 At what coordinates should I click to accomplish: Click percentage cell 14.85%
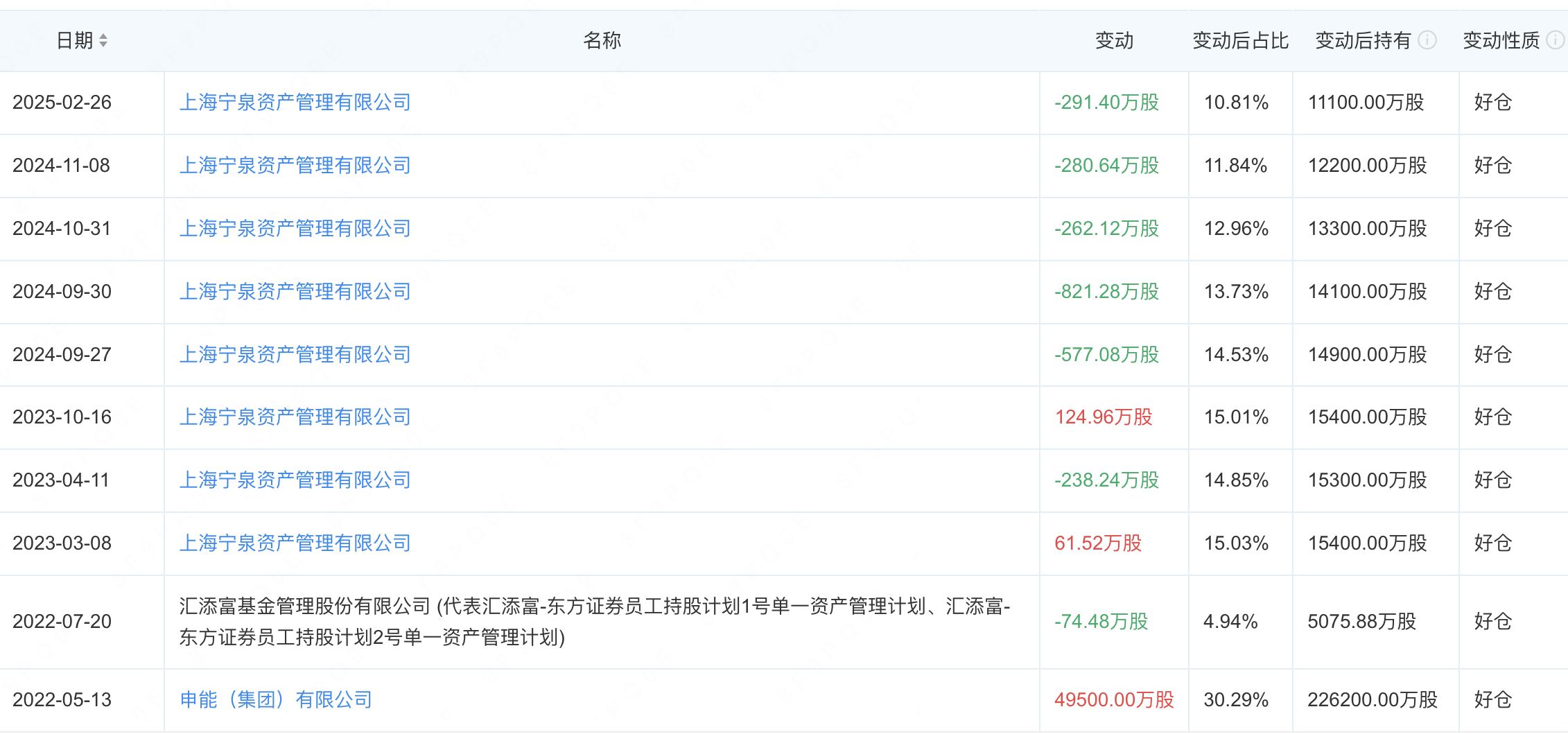1236,480
